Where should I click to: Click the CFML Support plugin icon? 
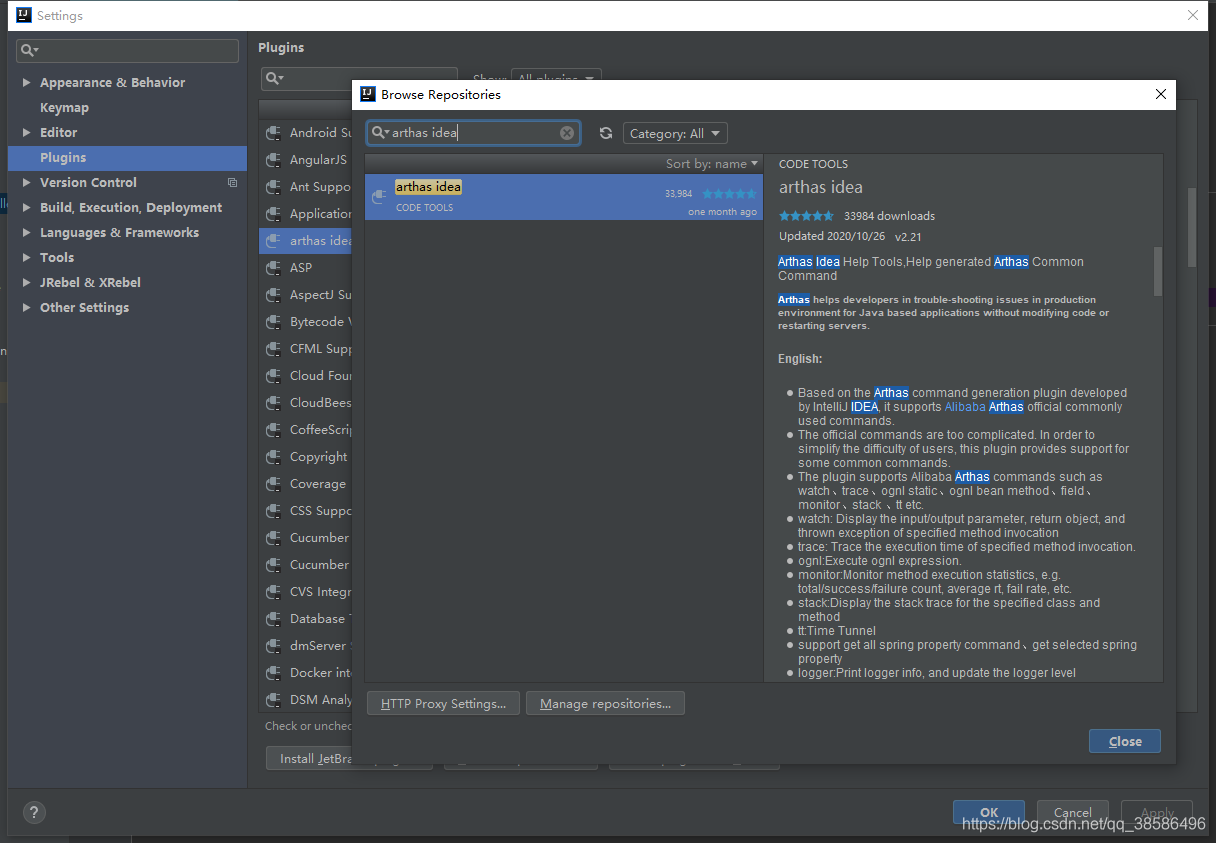click(x=272, y=349)
